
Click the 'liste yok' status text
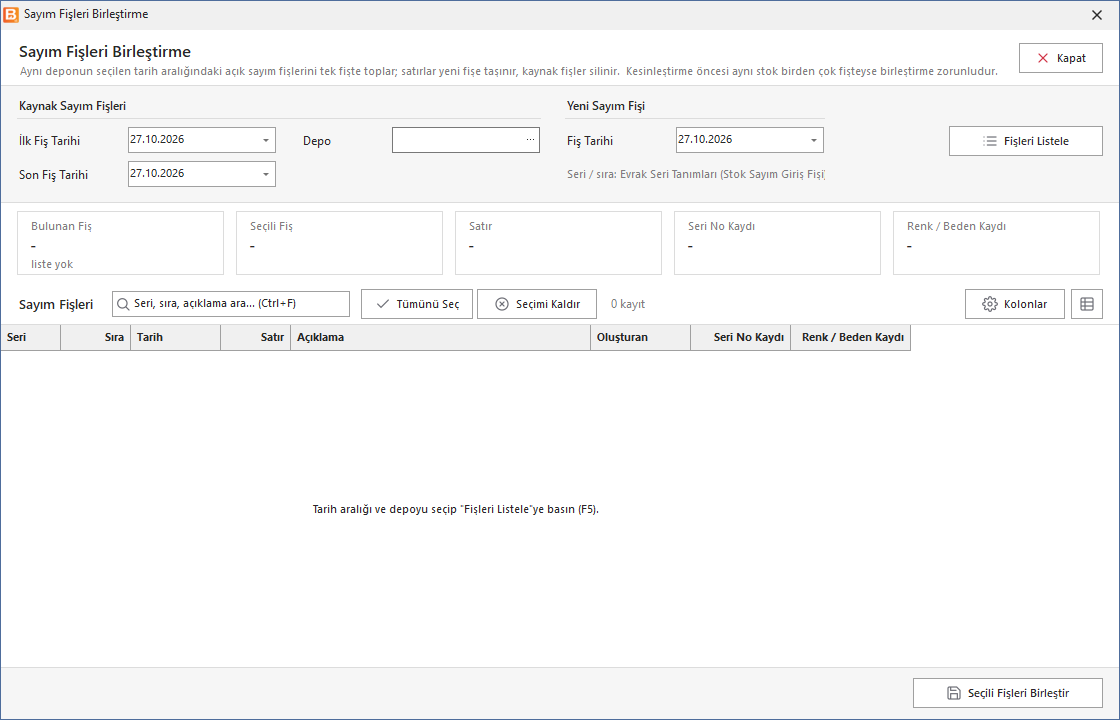coord(52,264)
